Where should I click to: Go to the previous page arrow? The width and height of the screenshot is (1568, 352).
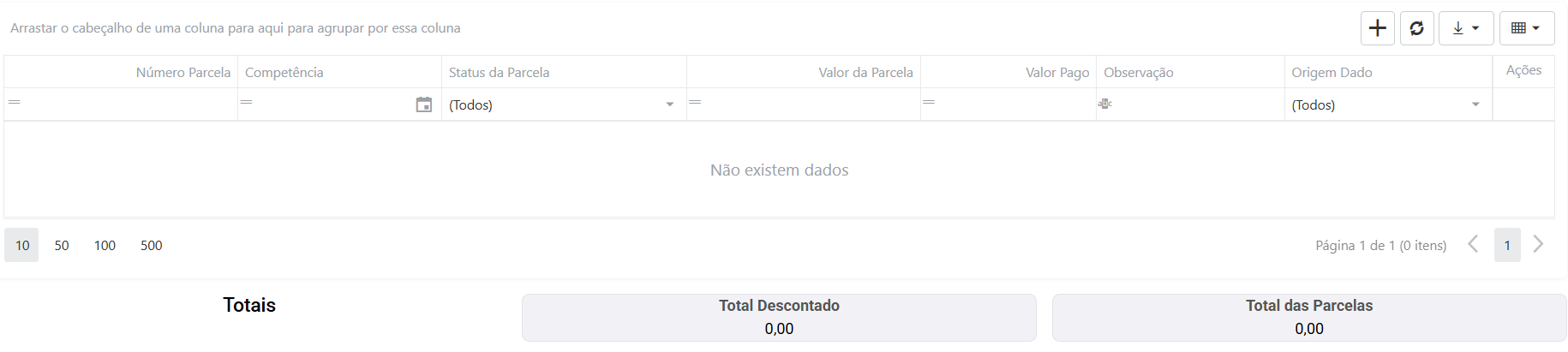point(1473,245)
